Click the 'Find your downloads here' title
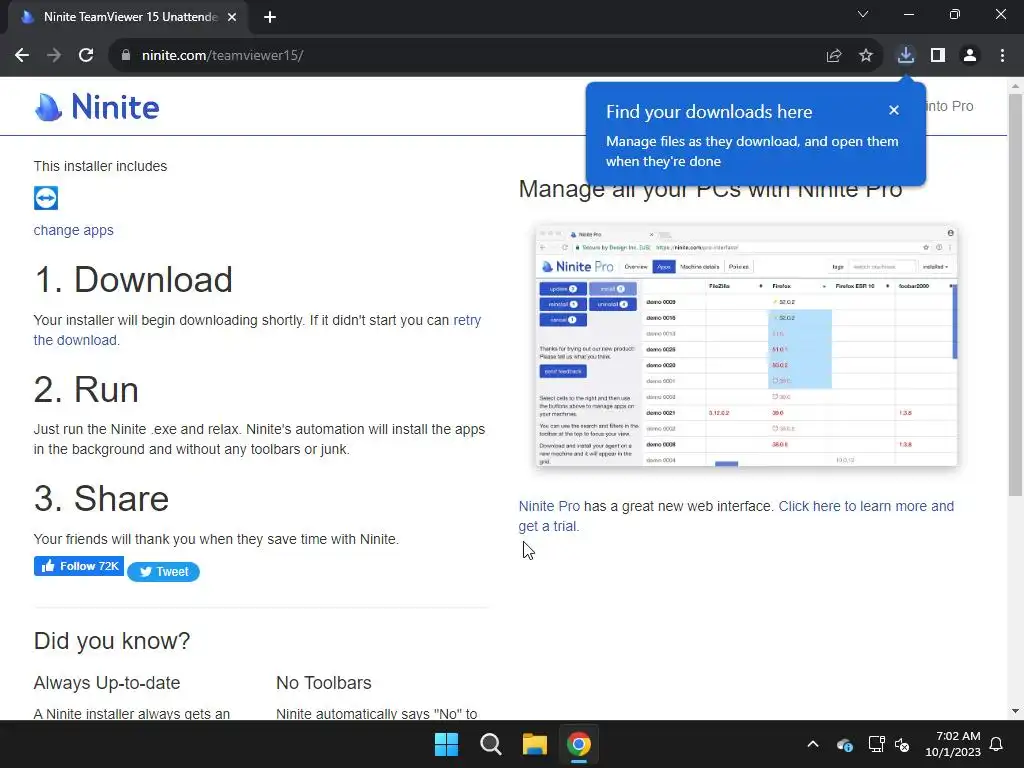Image resolution: width=1024 pixels, height=768 pixels. pos(709,112)
